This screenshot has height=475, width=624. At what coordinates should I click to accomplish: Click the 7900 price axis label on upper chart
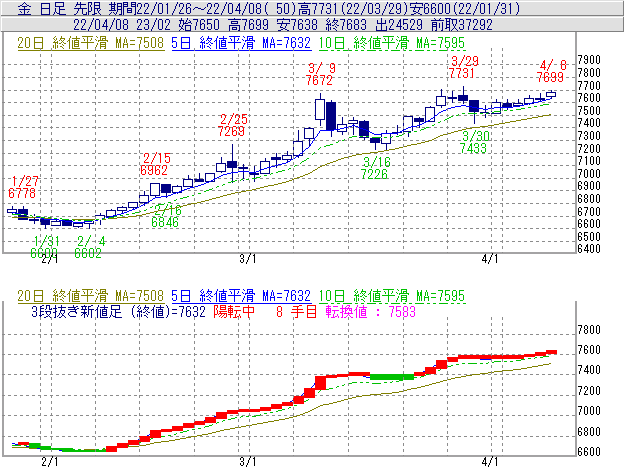pyautogui.click(x=589, y=60)
